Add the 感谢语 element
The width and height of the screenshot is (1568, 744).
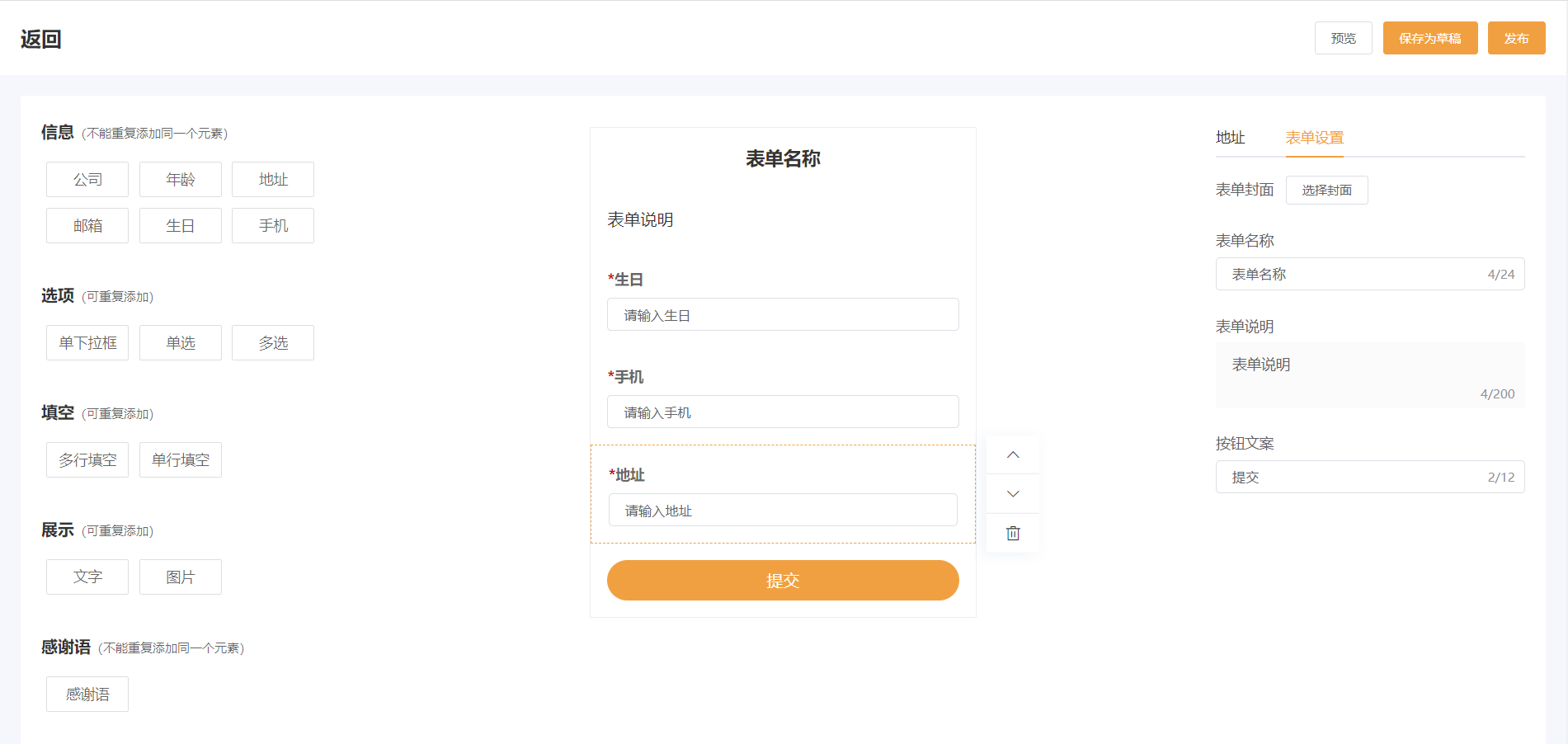87,694
